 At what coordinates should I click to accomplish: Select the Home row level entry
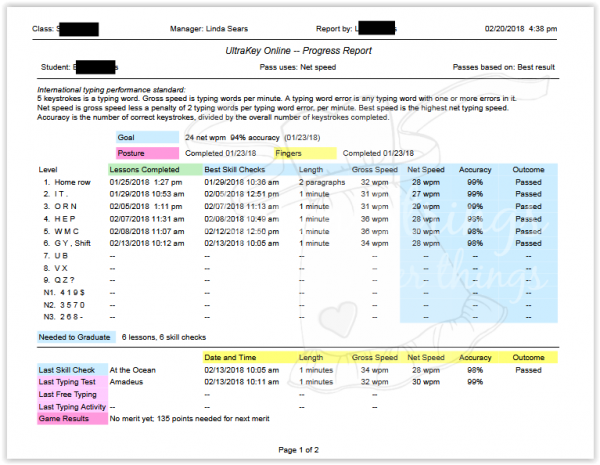72,183
